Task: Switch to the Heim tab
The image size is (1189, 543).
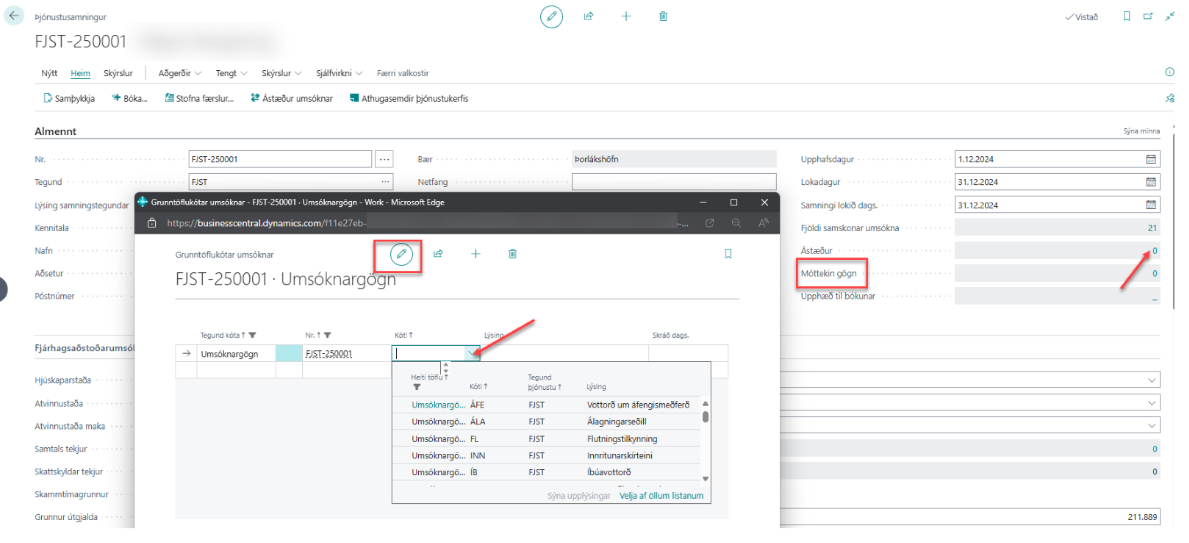Action: pyautogui.click(x=80, y=73)
